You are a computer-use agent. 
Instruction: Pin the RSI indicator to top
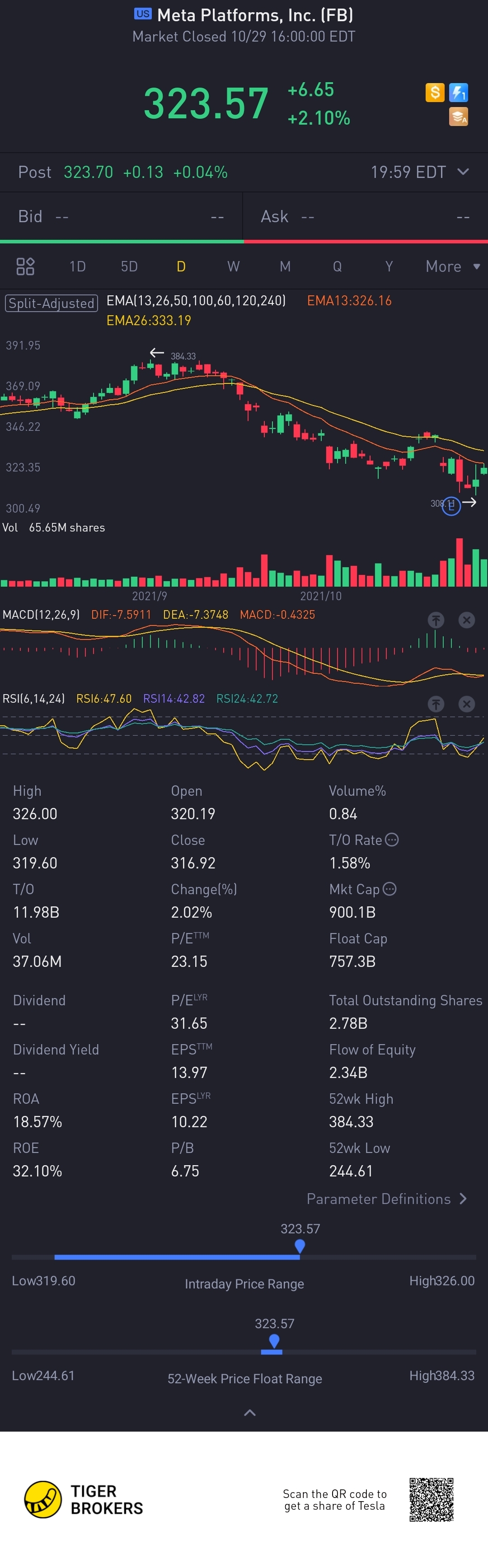436,704
